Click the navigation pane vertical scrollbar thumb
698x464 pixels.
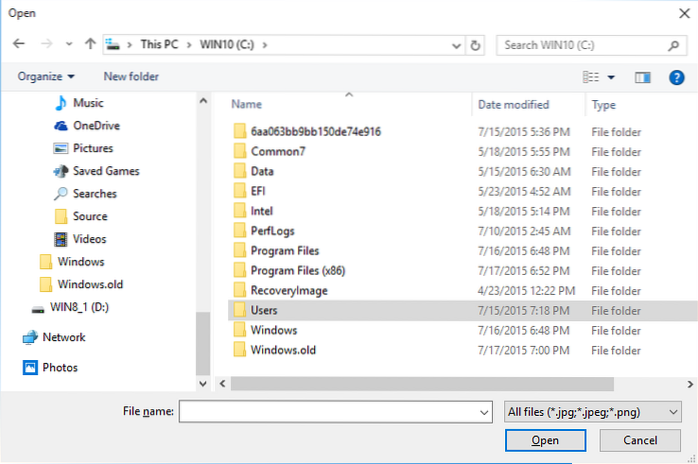click(x=203, y=344)
